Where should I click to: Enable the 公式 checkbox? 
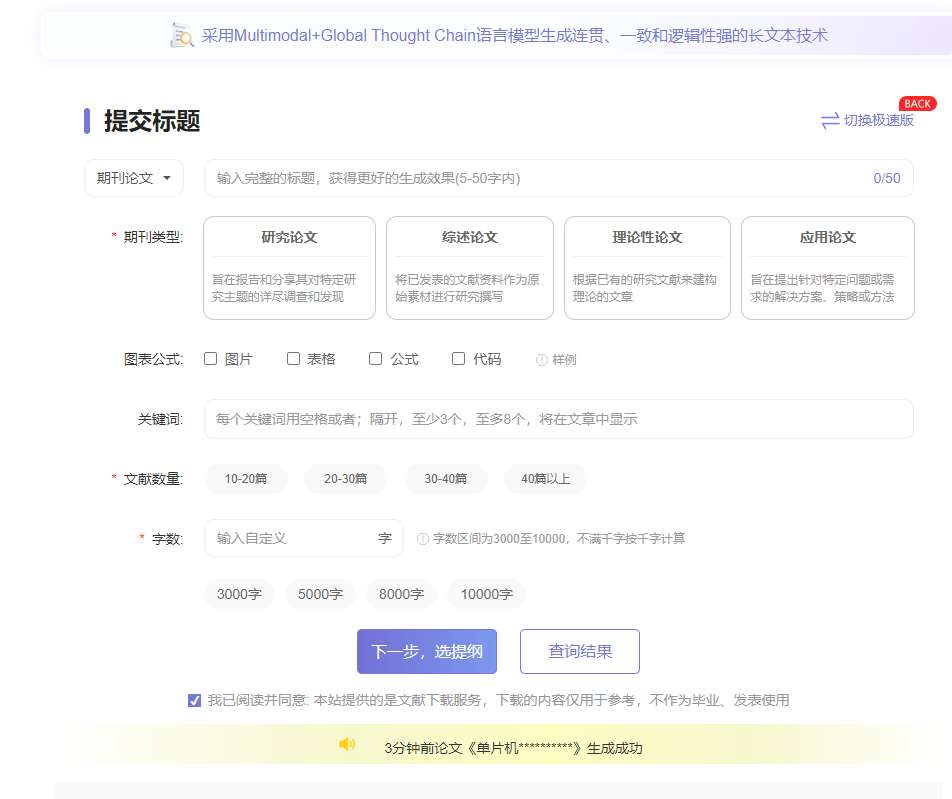pos(376,359)
